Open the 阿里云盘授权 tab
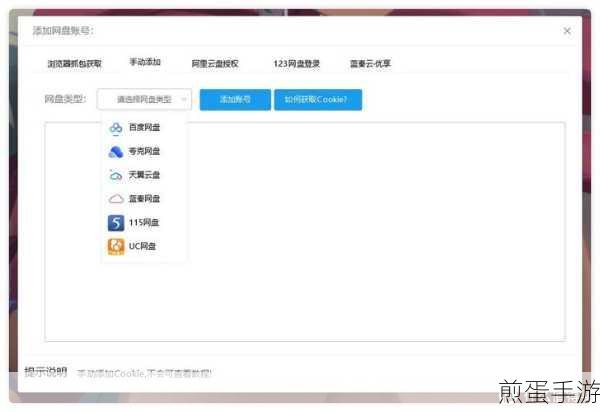The width and height of the screenshot is (600, 412). 215,64
